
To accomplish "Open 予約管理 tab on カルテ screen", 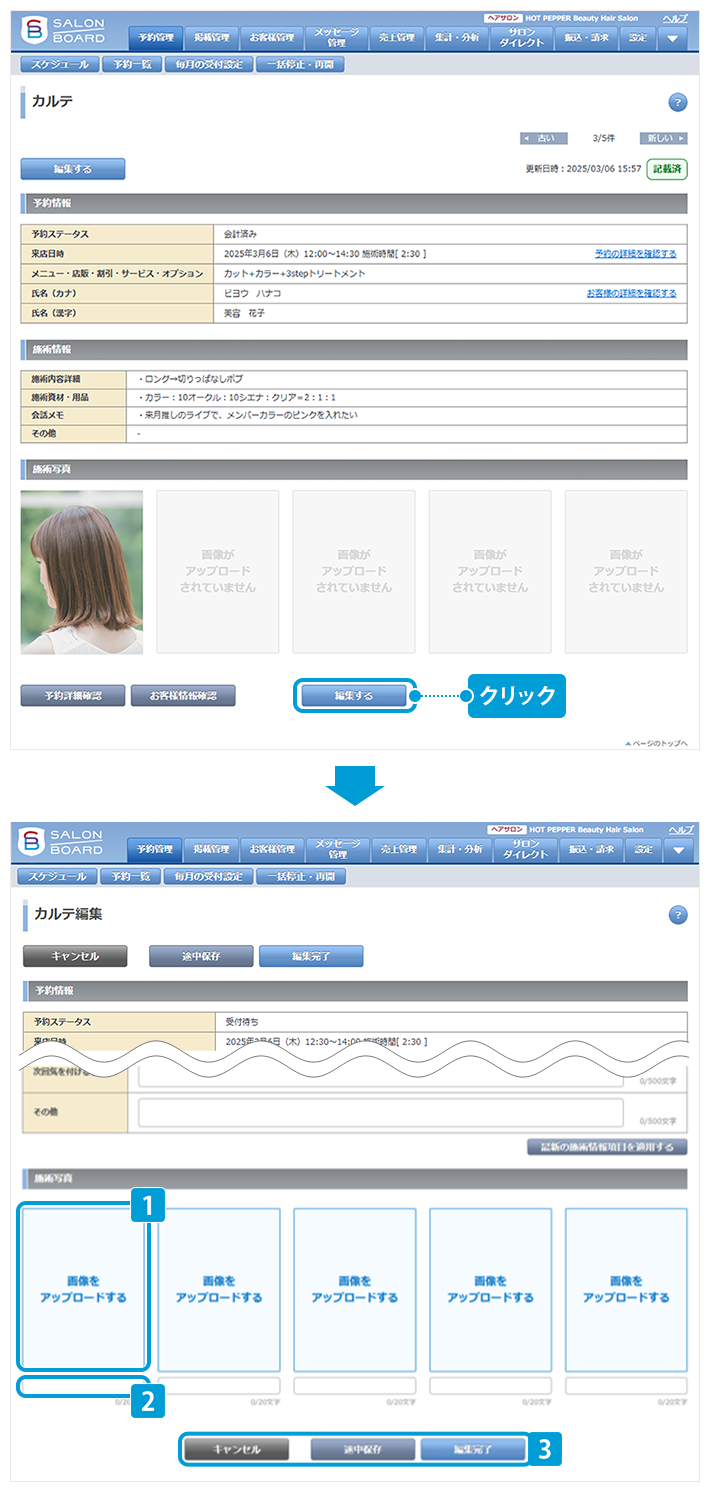I will pyautogui.click(x=155, y=38).
